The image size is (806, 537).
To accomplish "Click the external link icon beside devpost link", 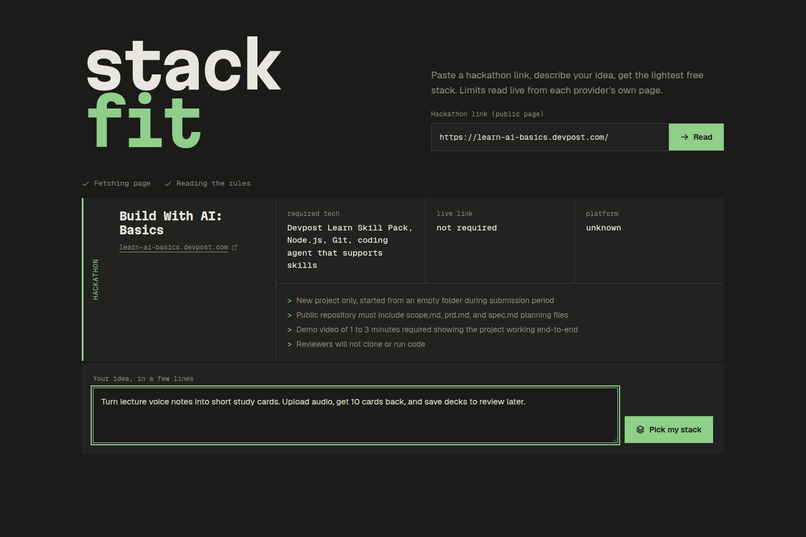I will (x=234, y=247).
